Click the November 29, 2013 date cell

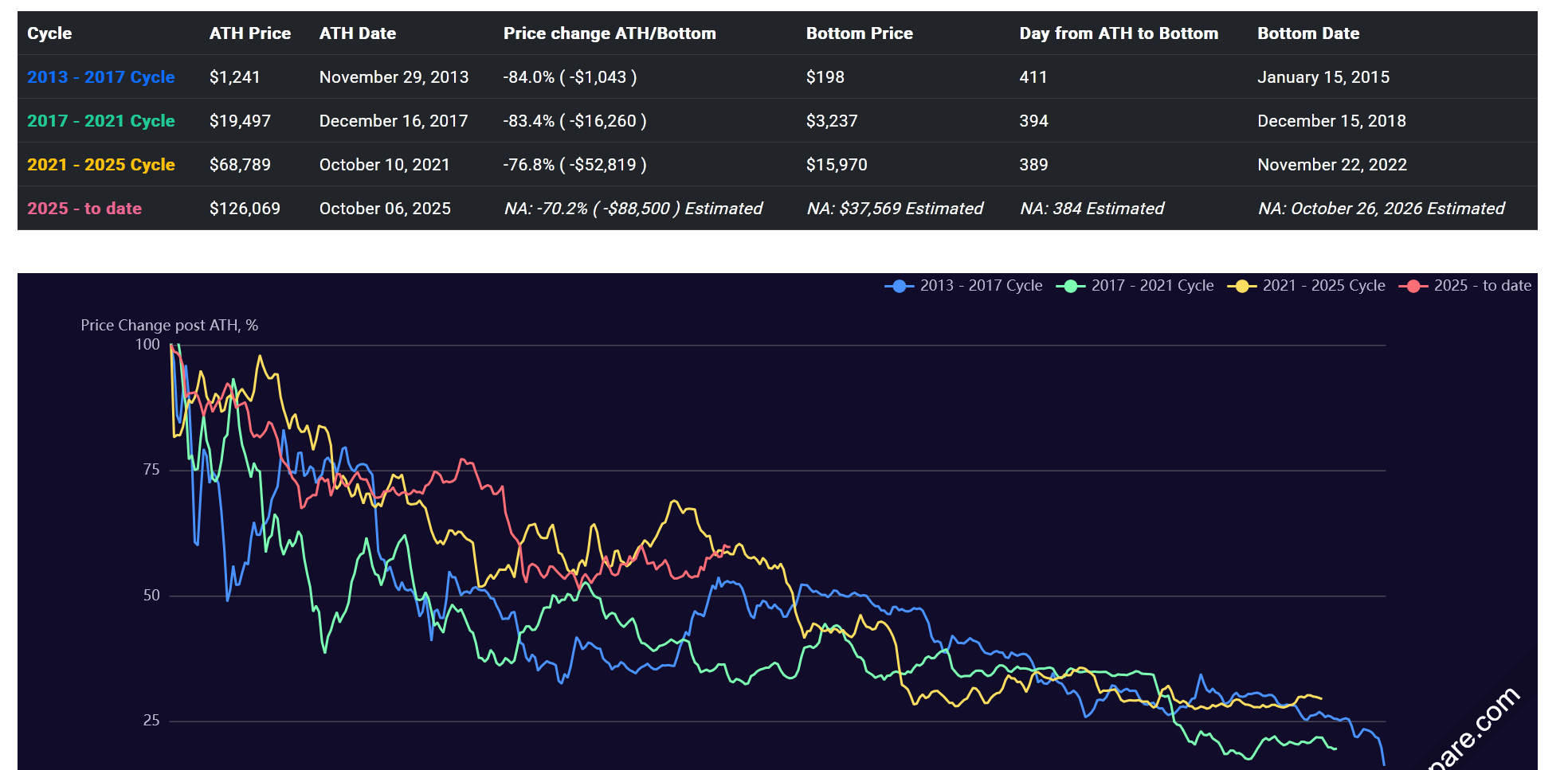394,77
